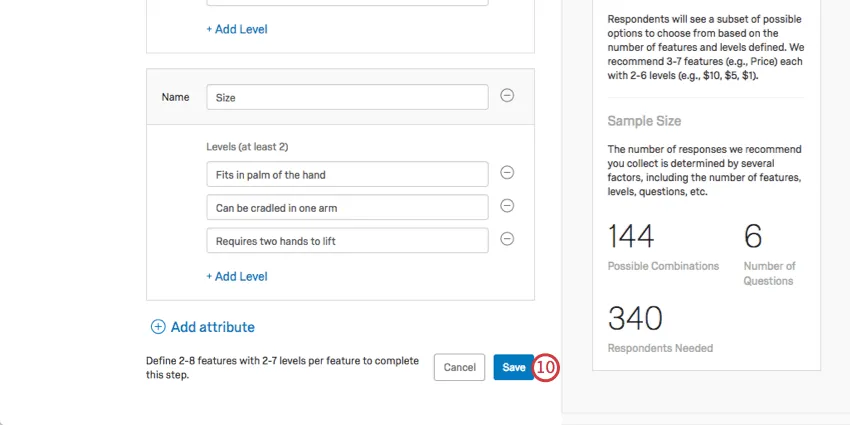Select the 144 Possible Combinations value
The image size is (850, 425).
tap(631, 237)
